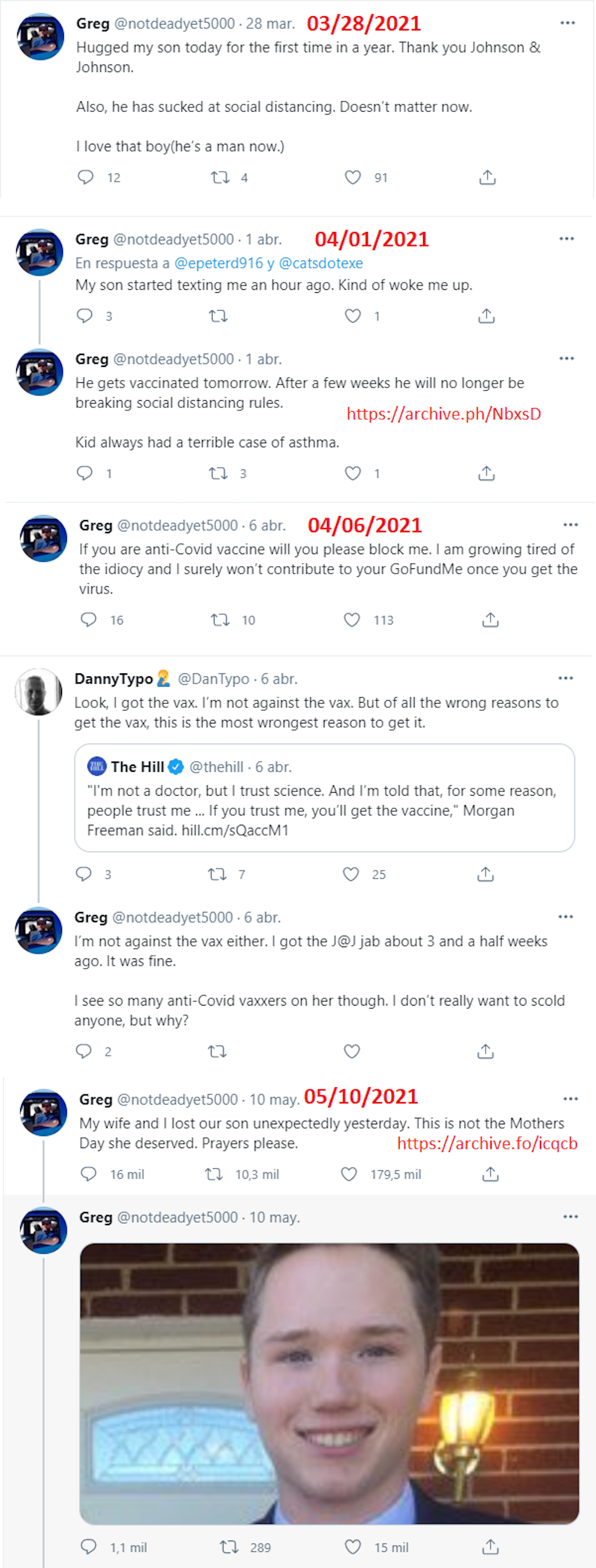Like the 'J@J jab' reply tweet
Viewport: 596px width, 1568px height.
[352, 1051]
